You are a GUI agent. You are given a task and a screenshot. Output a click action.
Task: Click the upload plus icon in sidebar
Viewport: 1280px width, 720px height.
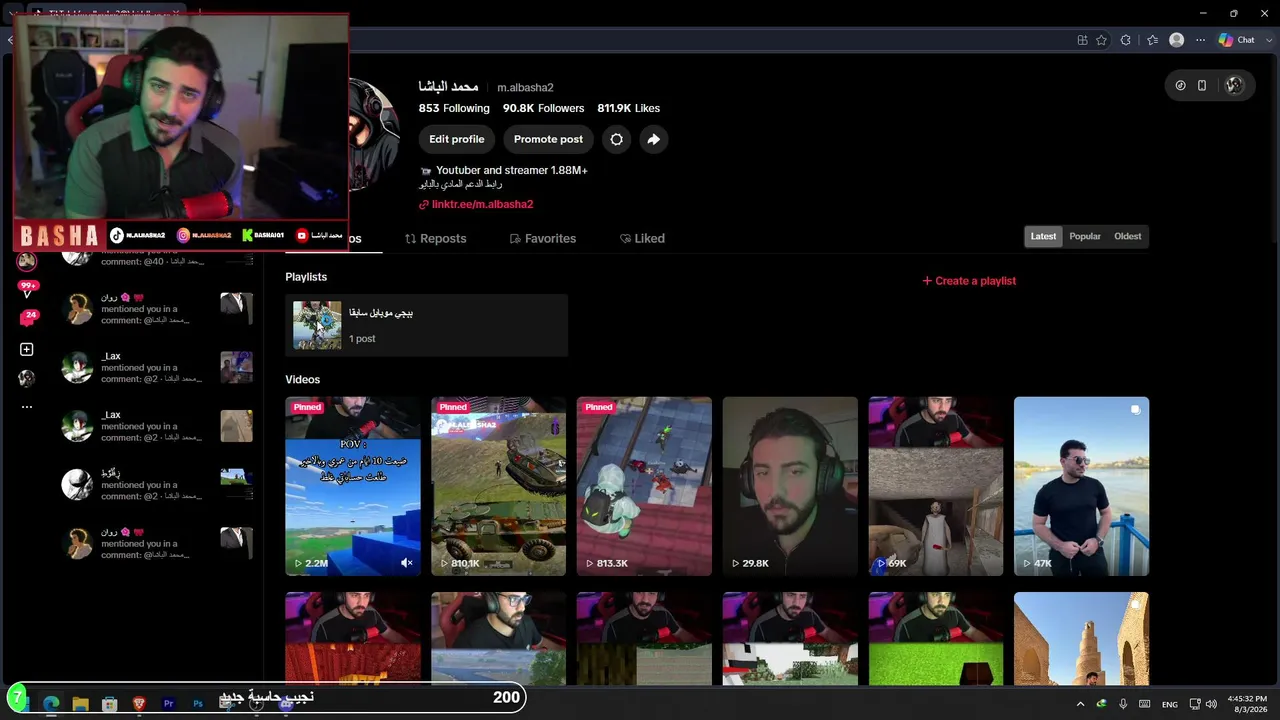(x=27, y=349)
